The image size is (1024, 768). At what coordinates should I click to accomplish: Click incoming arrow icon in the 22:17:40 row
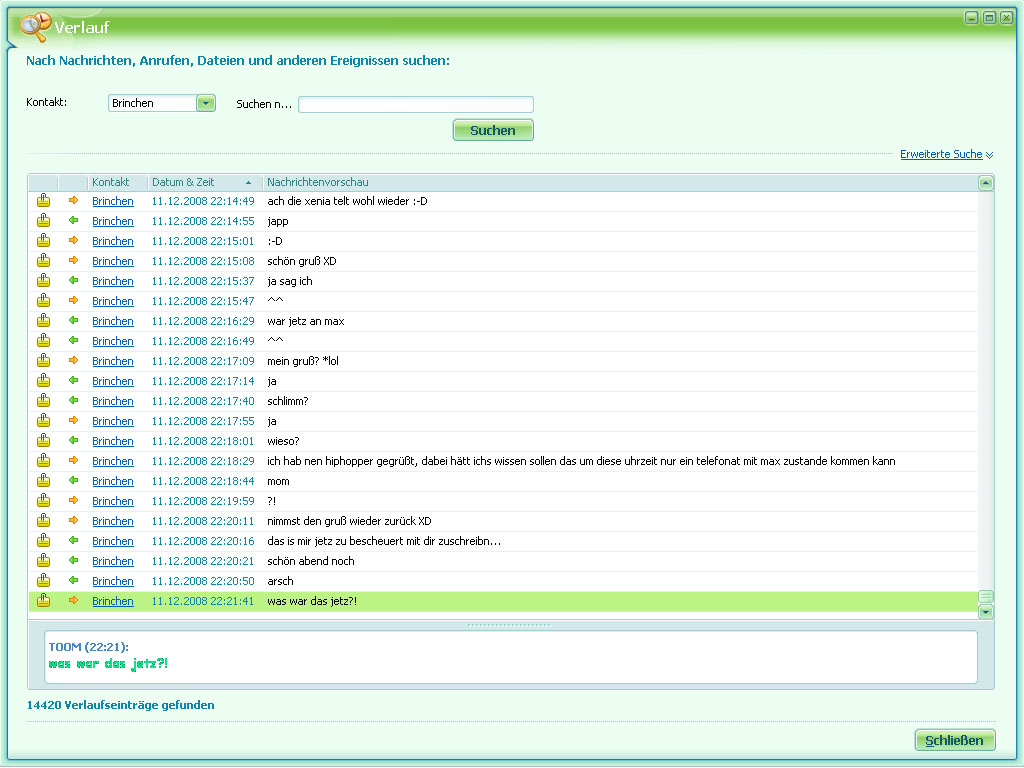(x=73, y=400)
